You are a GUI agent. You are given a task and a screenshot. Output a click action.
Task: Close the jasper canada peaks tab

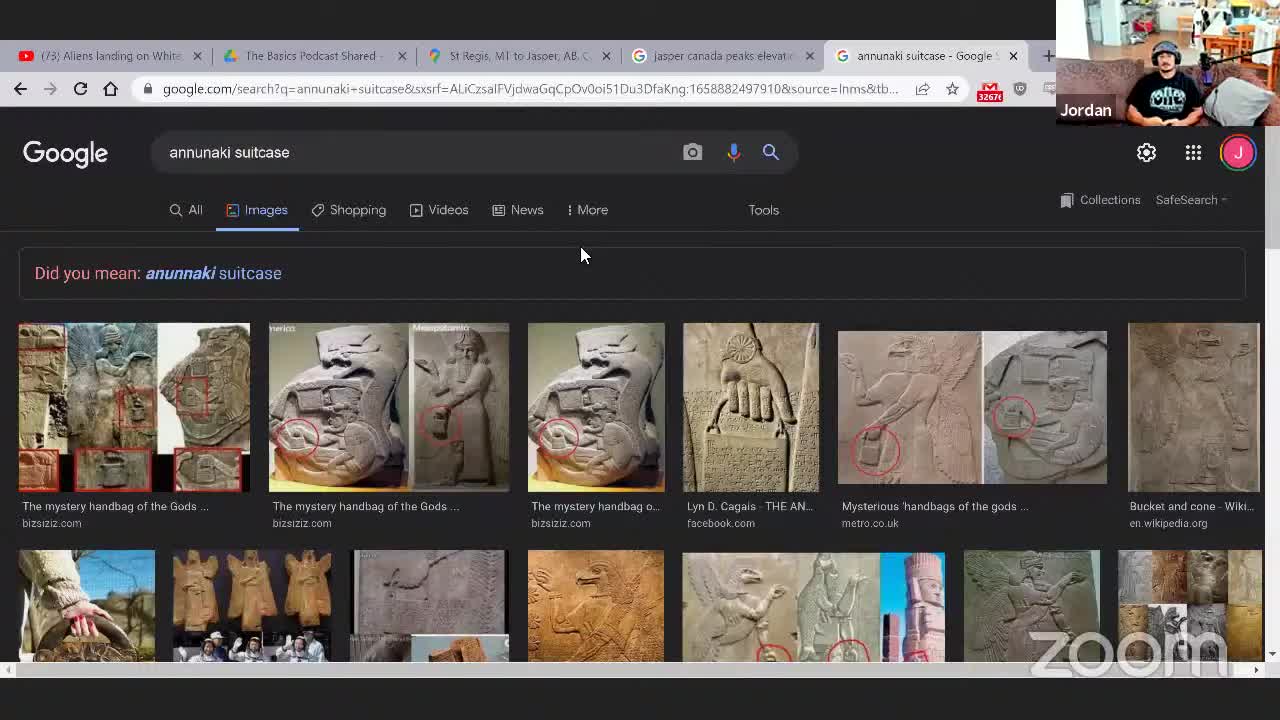[x=810, y=56]
